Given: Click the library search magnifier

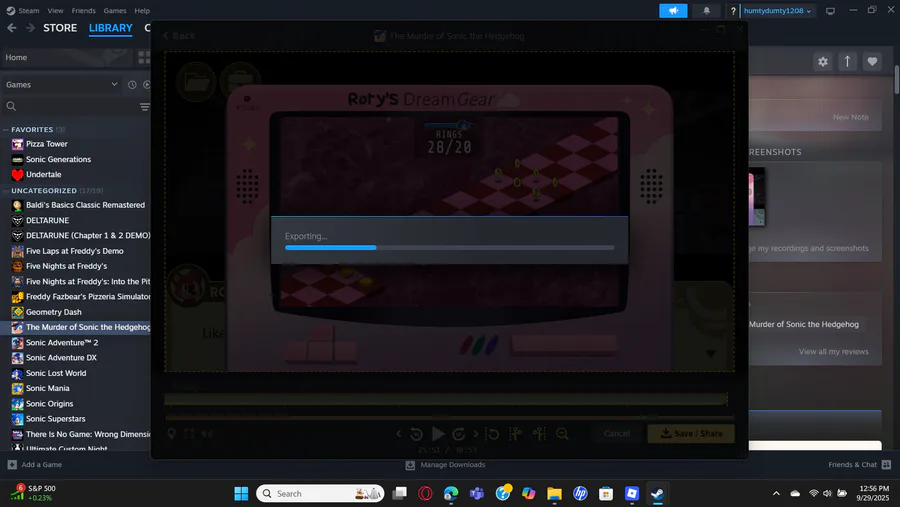Looking at the screenshot, I should pos(11,106).
